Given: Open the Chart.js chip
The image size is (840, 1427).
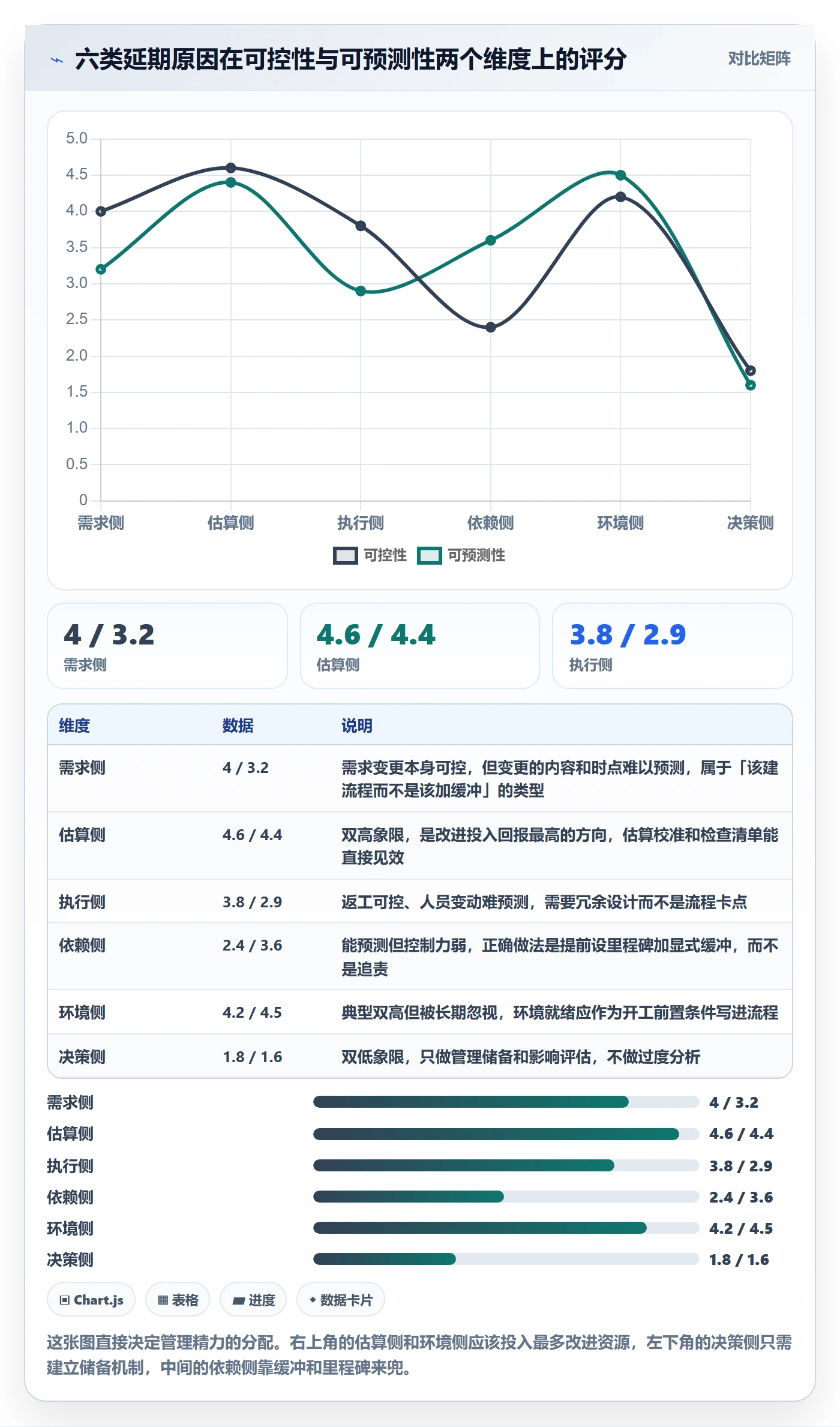Looking at the screenshot, I should click(x=91, y=1300).
